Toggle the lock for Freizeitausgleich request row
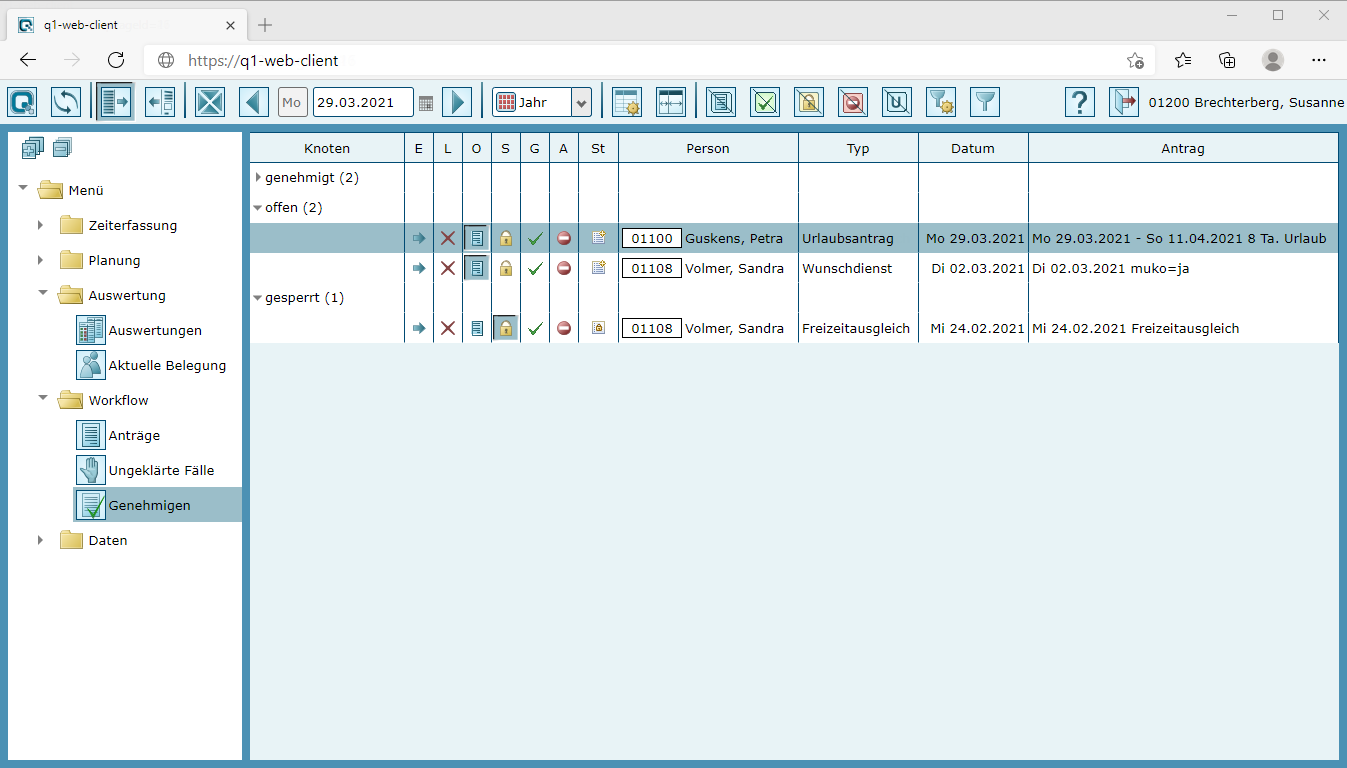Screen dimensions: 1347x768 point(506,328)
